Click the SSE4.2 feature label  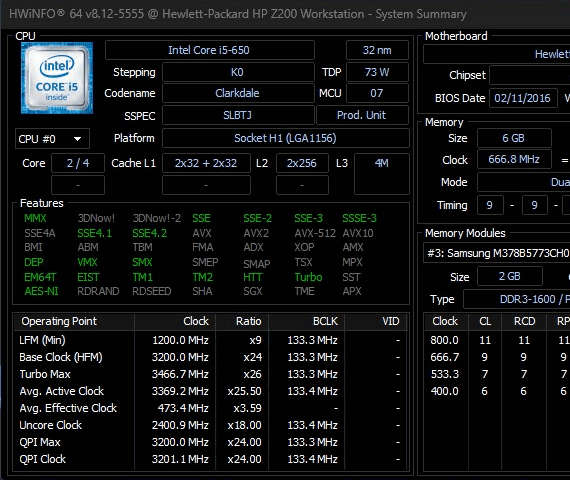pyautogui.click(x=149, y=233)
